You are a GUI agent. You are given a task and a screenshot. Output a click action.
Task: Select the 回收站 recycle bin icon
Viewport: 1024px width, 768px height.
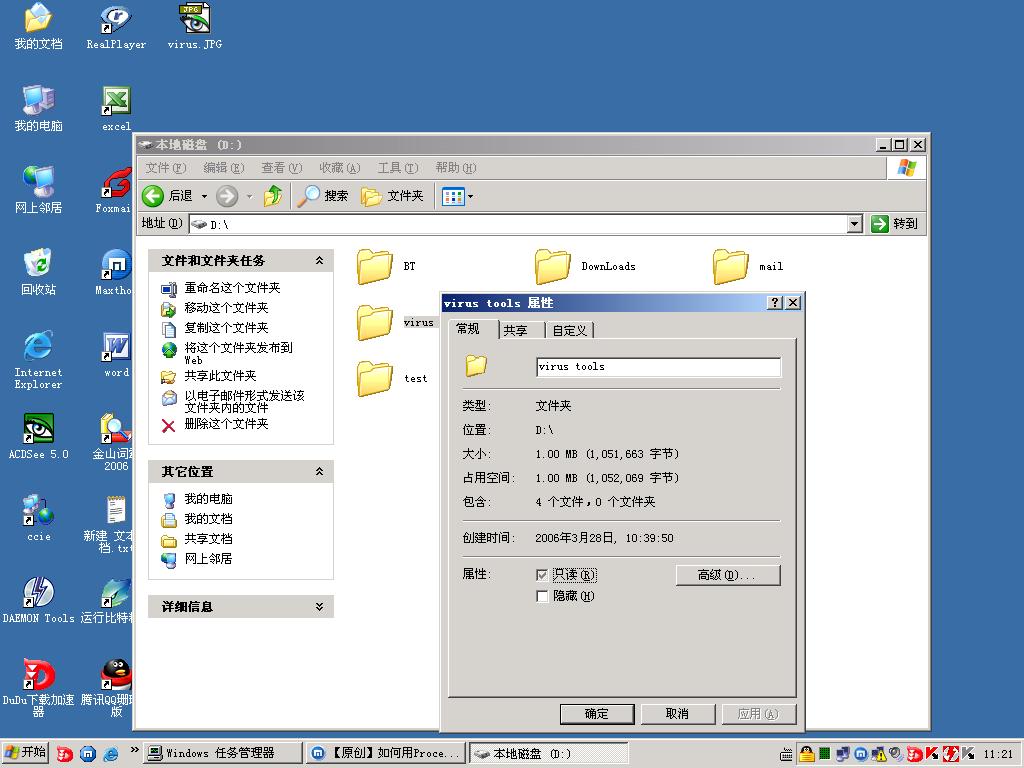(38, 272)
